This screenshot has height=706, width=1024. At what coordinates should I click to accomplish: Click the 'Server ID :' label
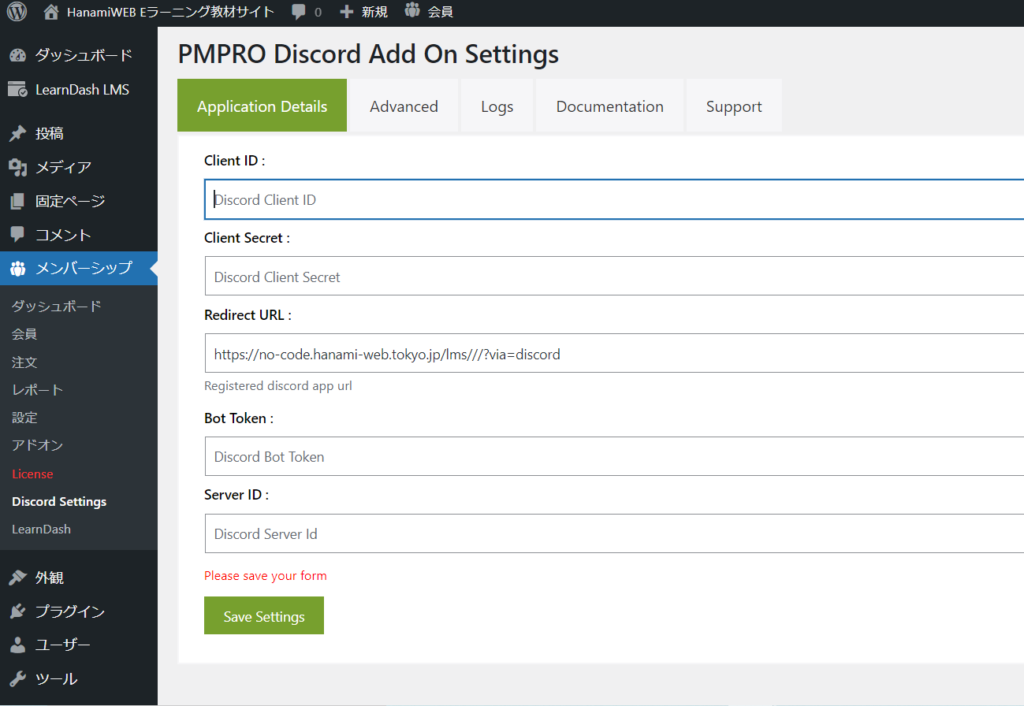pos(236,495)
